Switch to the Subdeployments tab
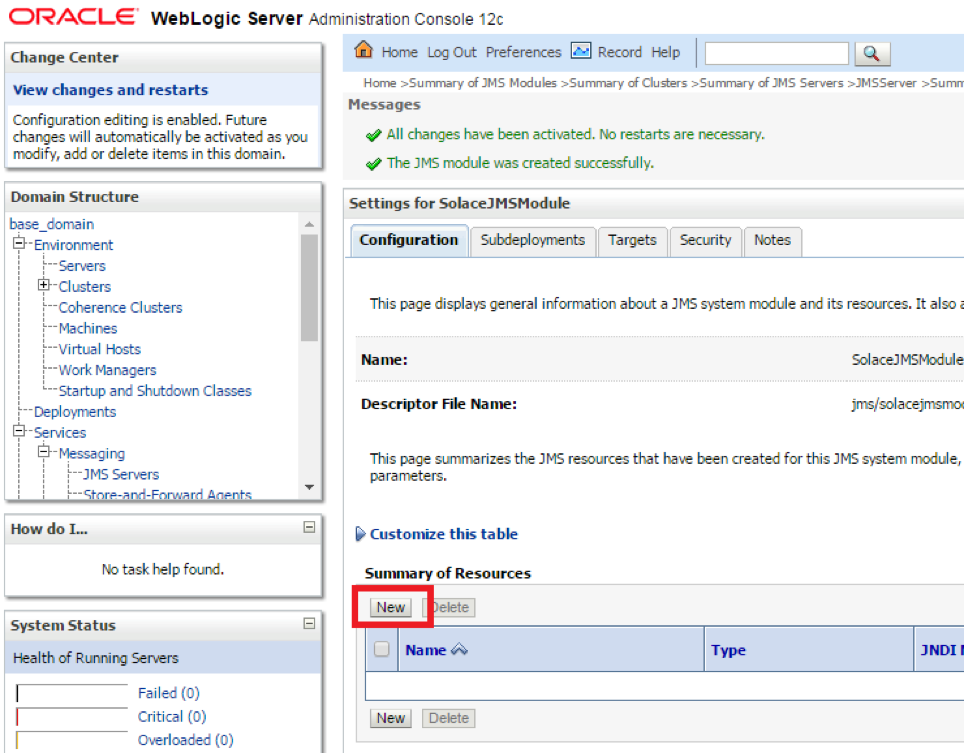This screenshot has width=964, height=753. (x=532, y=240)
